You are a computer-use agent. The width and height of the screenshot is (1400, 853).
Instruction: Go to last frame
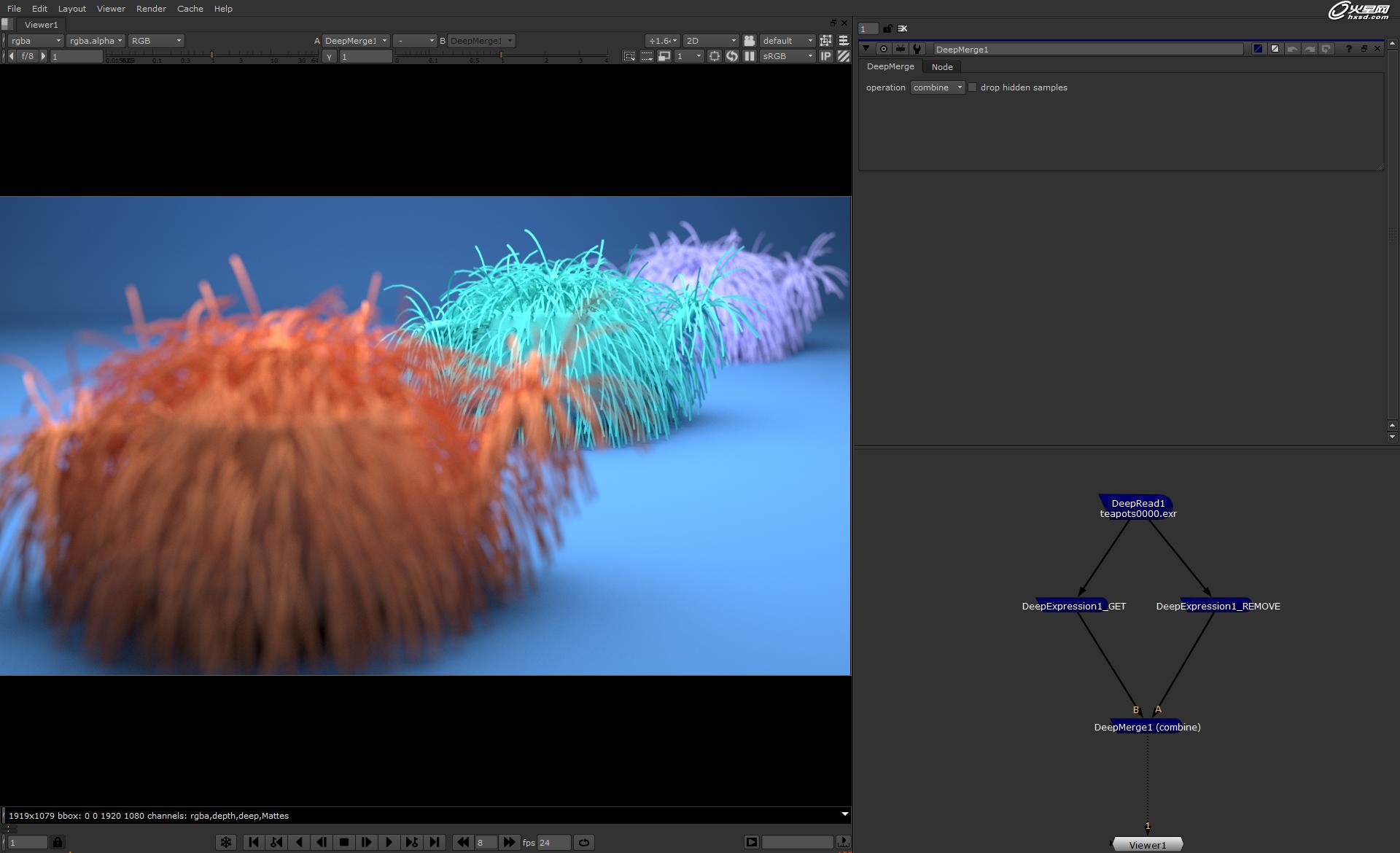435,842
